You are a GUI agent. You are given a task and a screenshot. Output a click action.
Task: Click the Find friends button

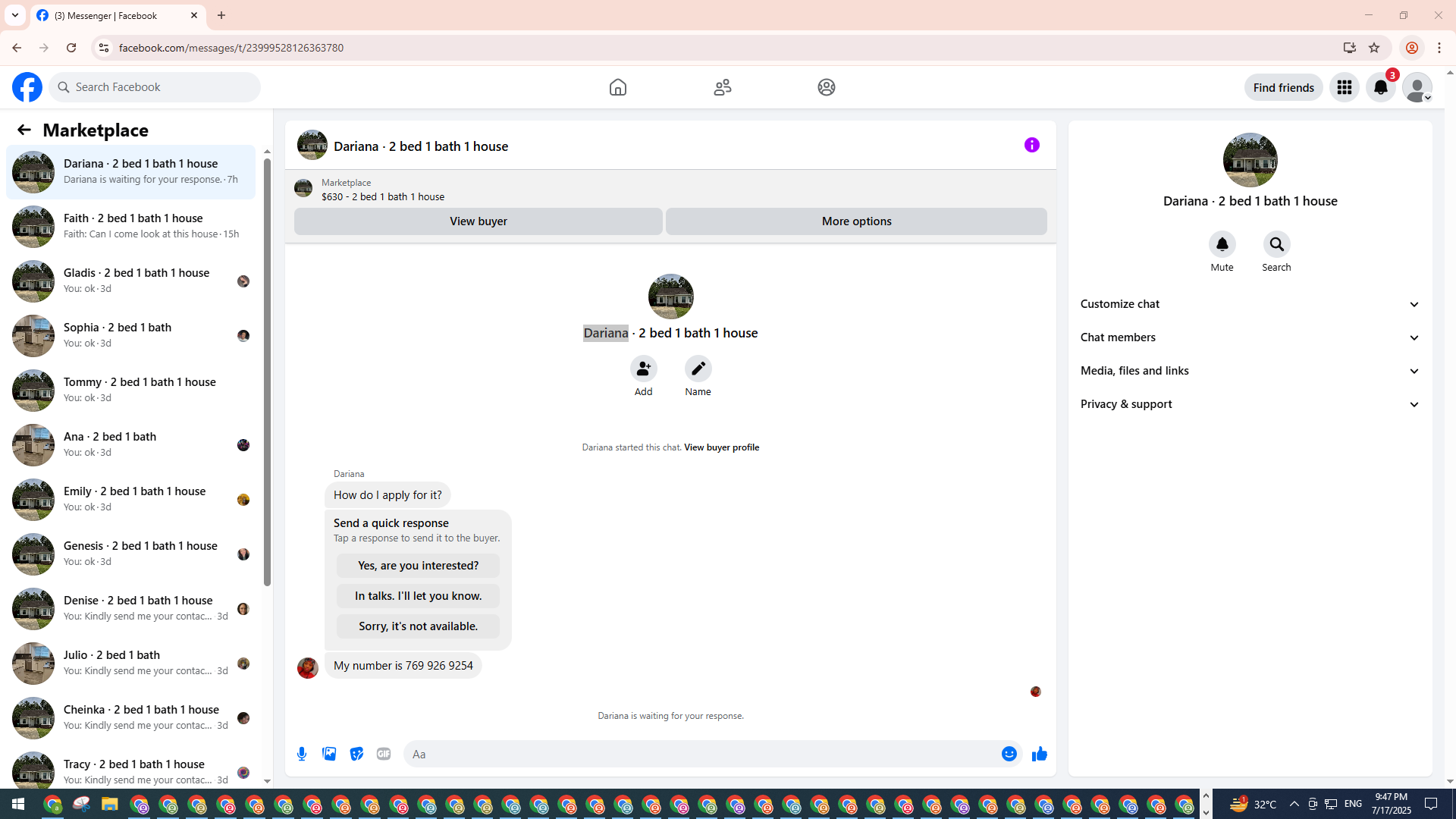1284,87
